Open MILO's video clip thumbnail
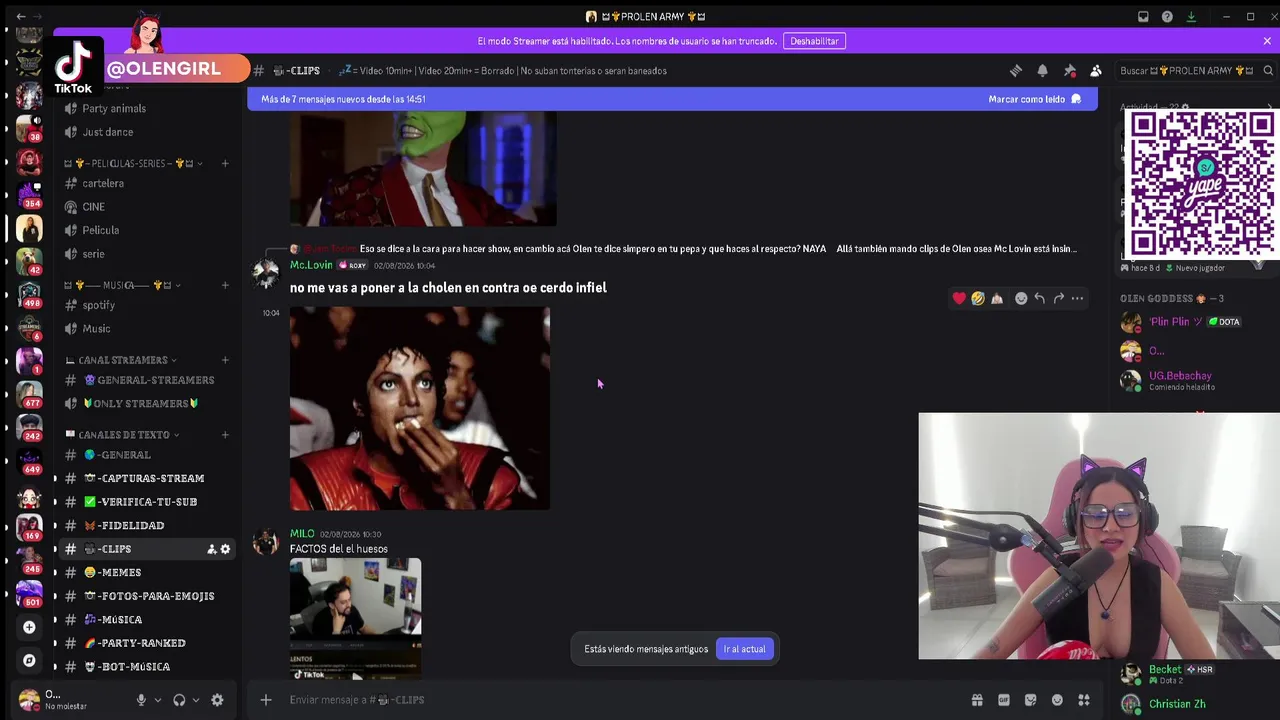The height and width of the screenshot is (720, 1280). click(355, 619)
